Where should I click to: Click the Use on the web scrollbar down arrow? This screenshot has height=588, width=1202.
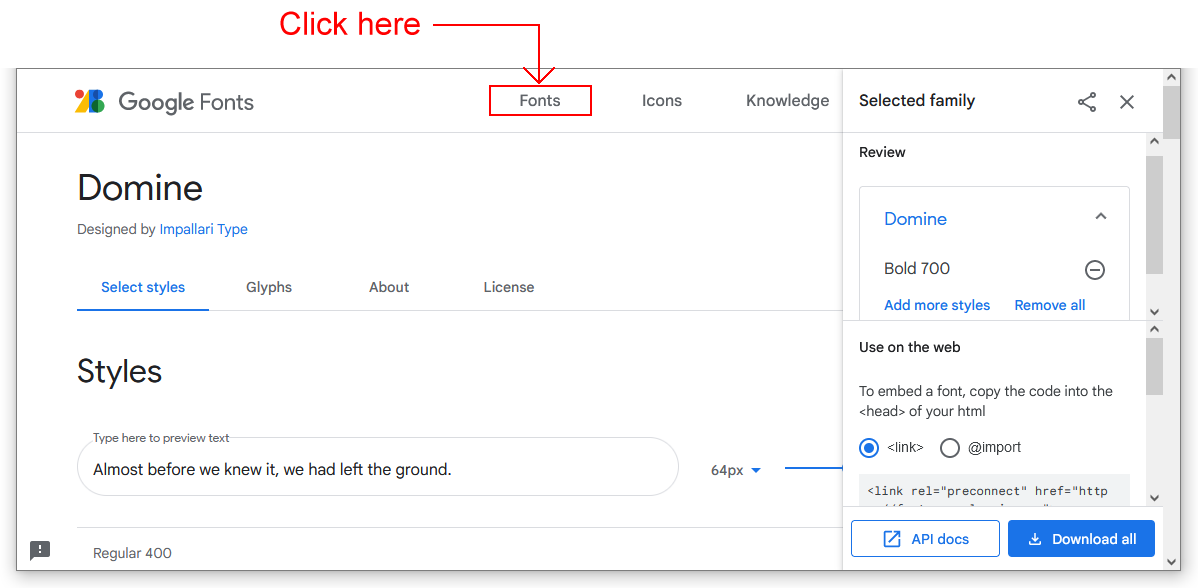click(x=1154, y=497)
